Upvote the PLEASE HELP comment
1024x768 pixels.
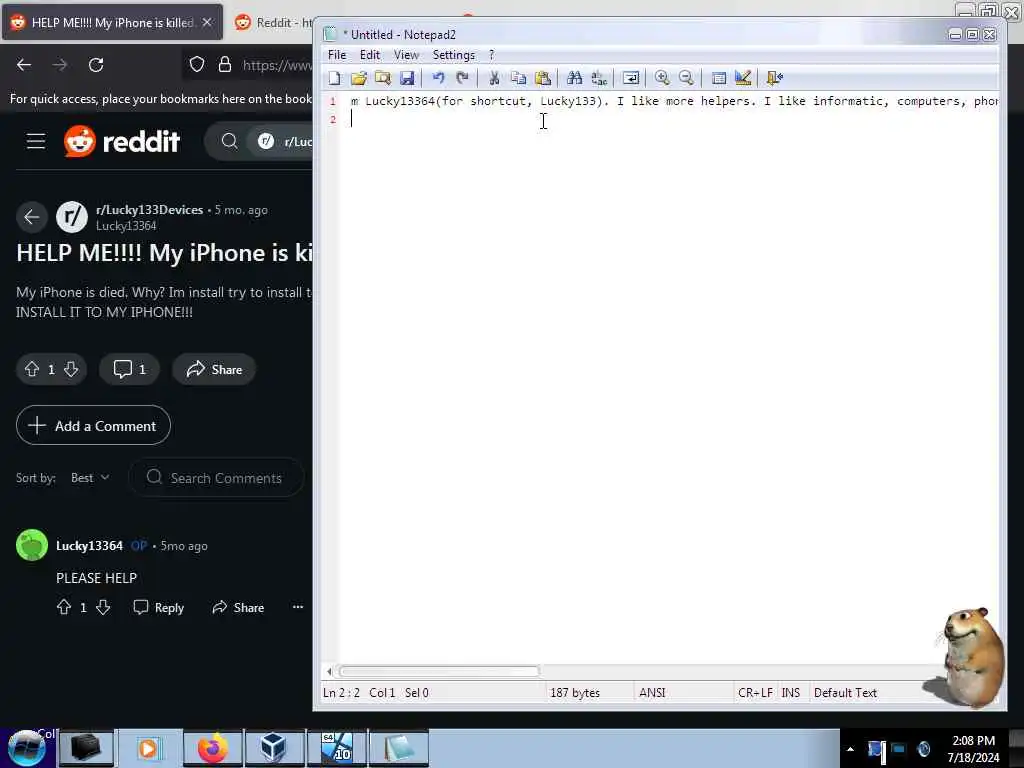[x=64, y=607]
